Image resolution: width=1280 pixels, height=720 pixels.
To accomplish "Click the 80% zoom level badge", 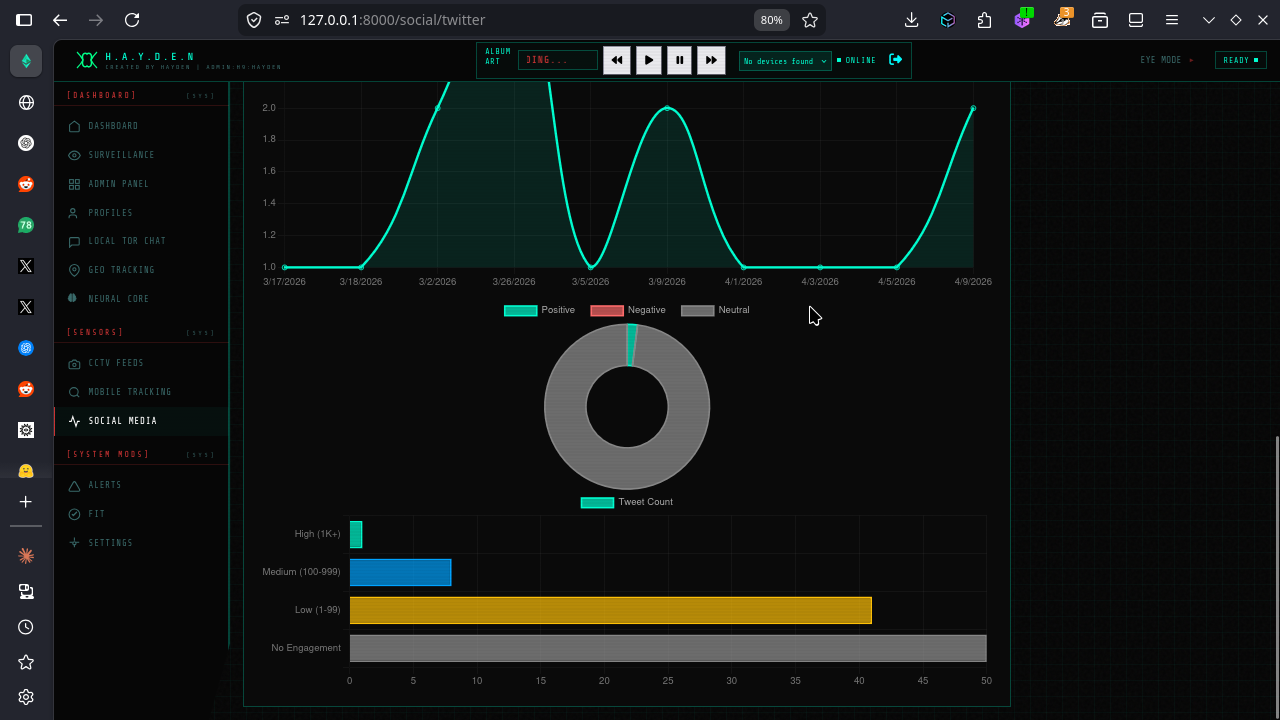I will click(771, 20).
